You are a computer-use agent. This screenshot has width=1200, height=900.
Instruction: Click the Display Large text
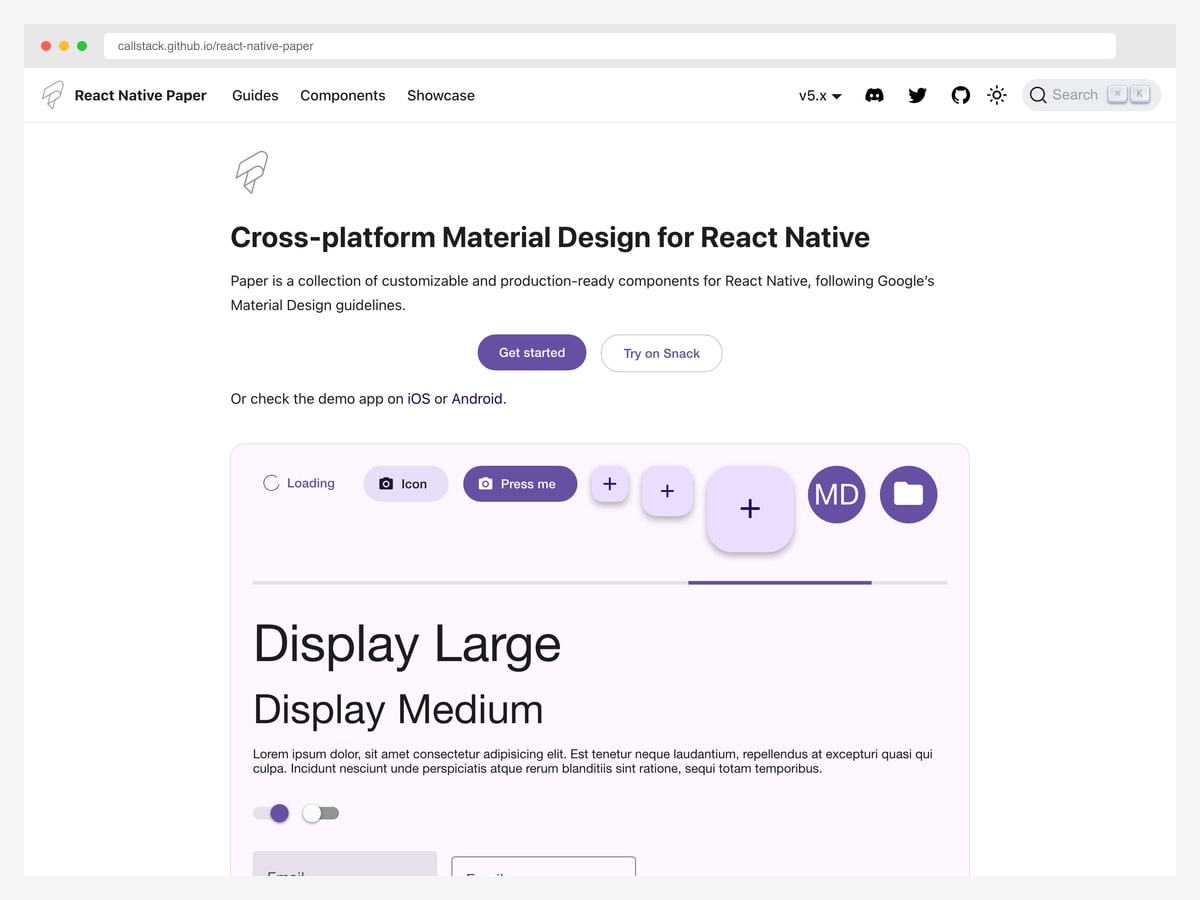pos(407,644)
